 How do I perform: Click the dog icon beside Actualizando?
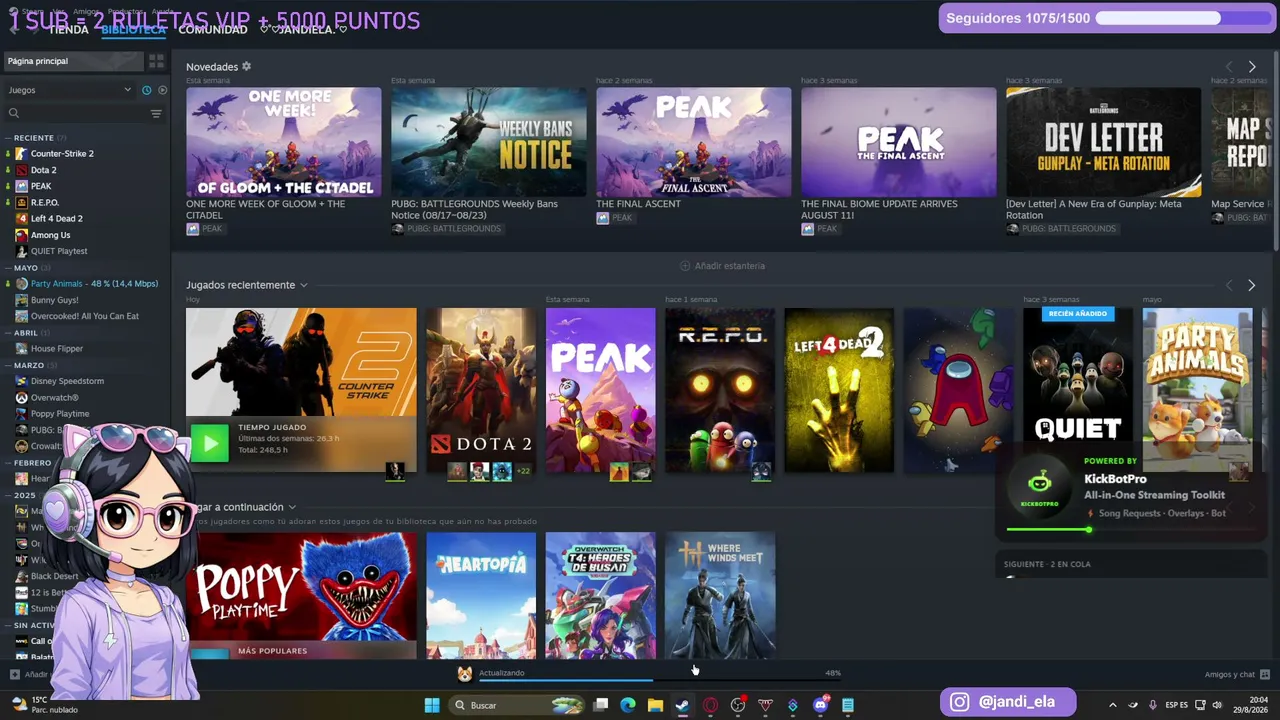[x=464, y=674]
